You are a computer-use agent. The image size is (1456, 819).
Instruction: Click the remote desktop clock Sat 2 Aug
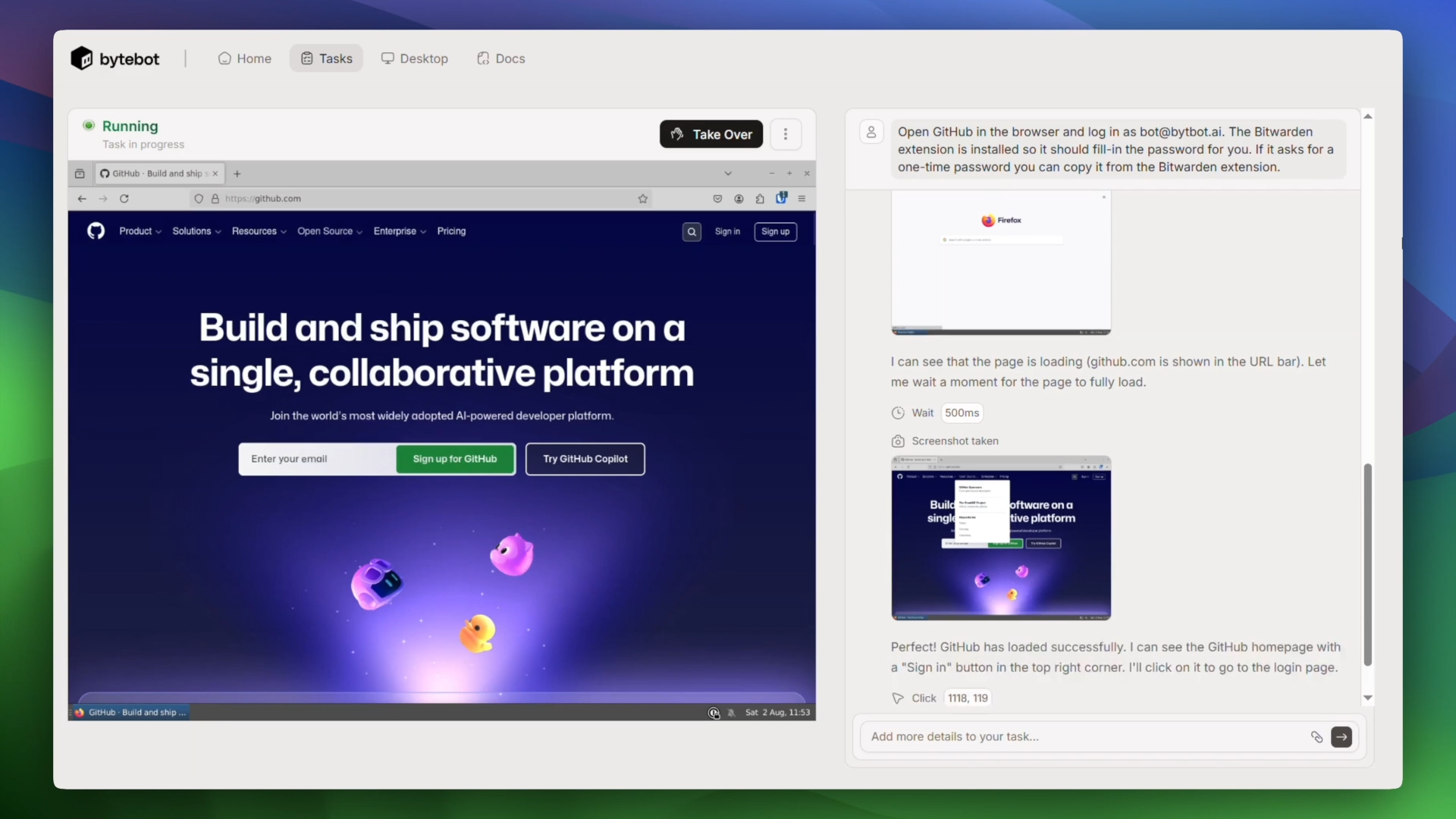click(777, 713)
